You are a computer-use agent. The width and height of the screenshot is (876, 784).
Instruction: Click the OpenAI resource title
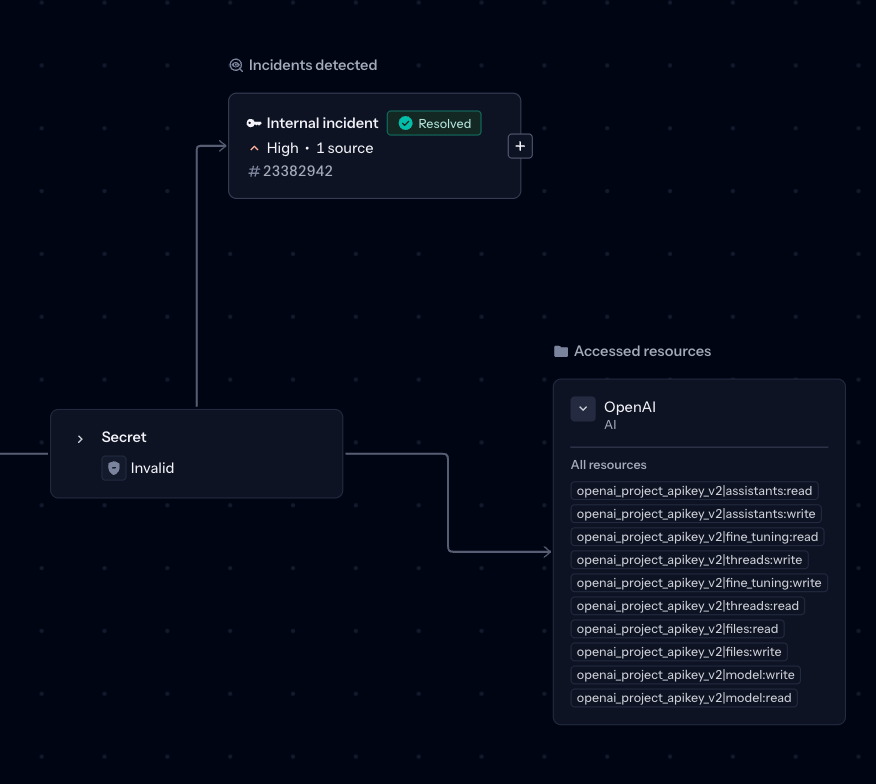[630, 407]
